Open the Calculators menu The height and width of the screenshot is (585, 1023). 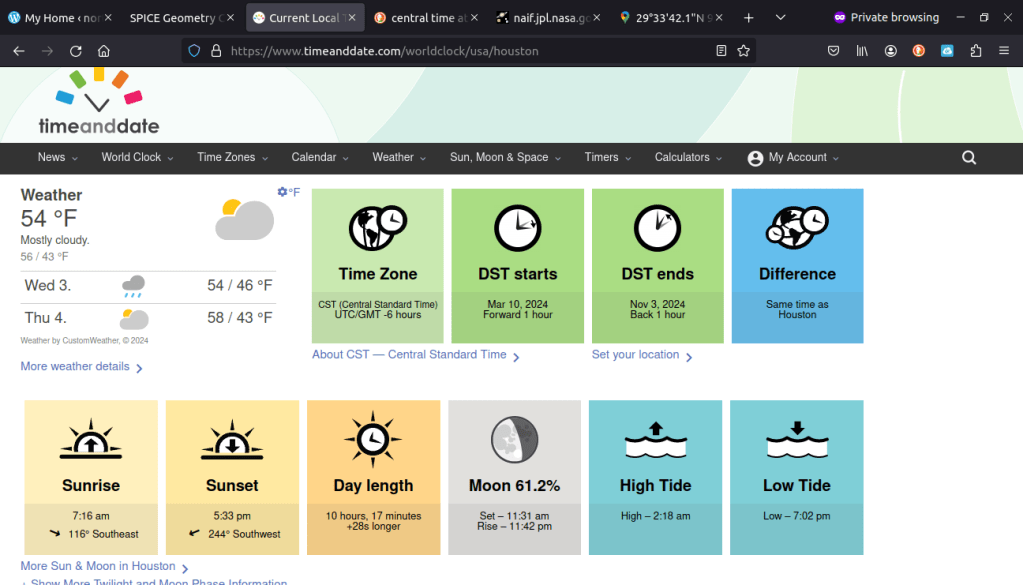[688, 158]
